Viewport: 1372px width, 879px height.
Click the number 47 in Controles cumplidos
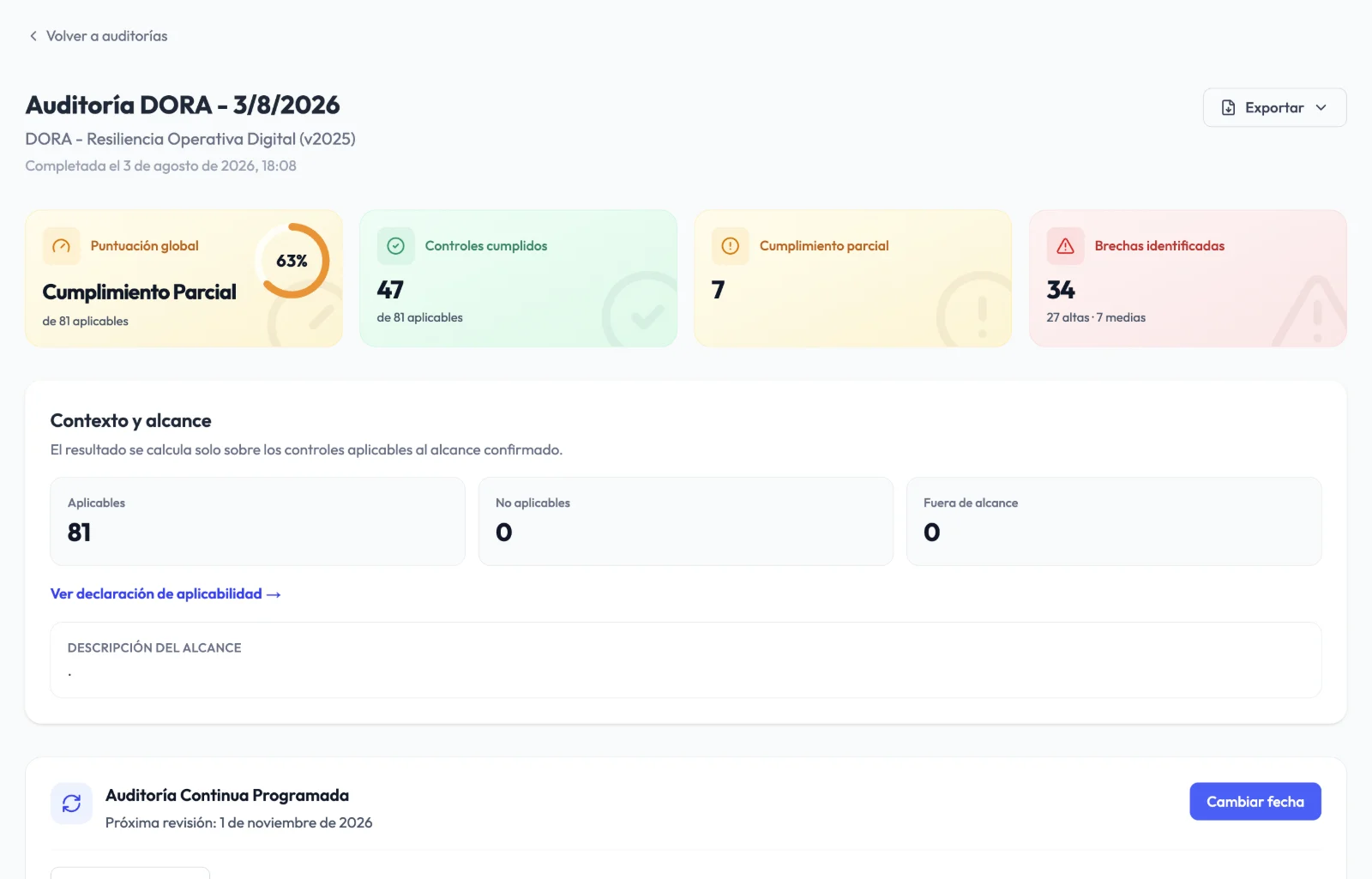390,290
